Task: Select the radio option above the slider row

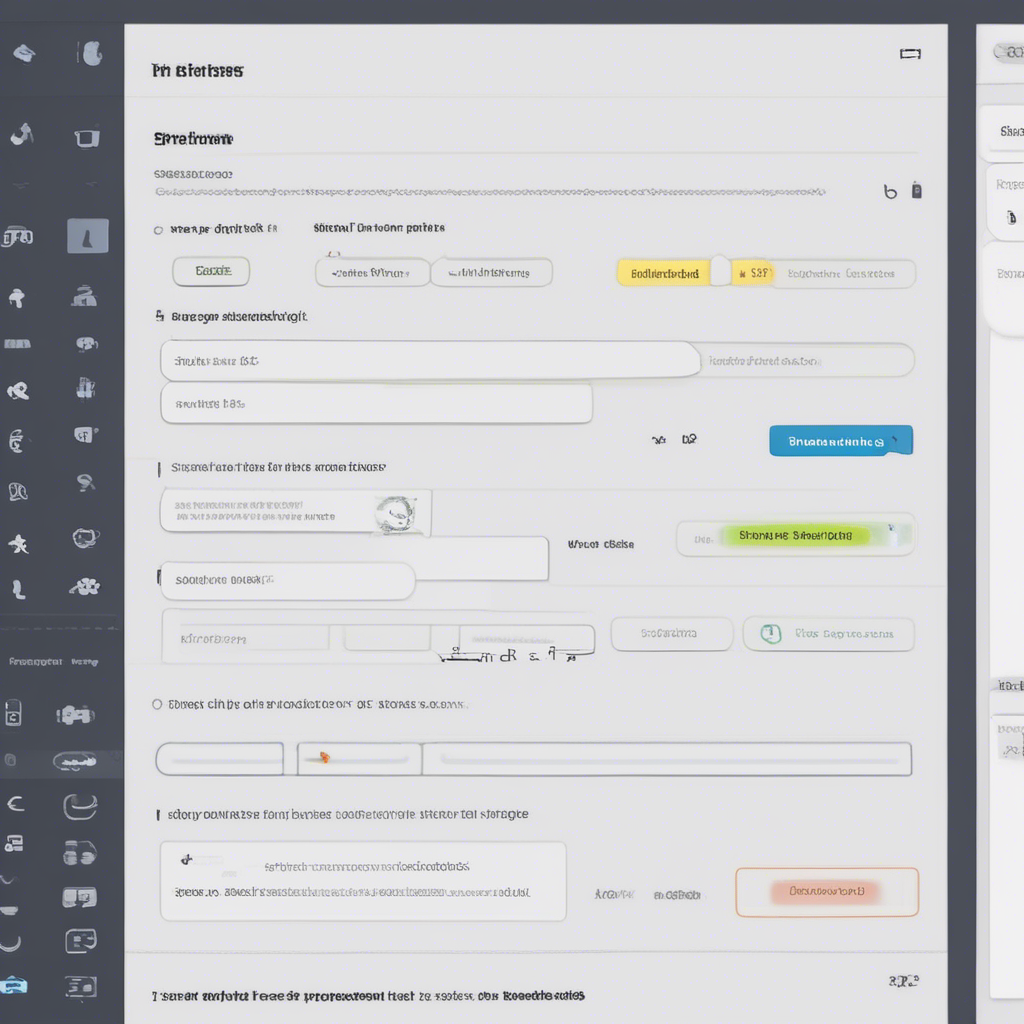Action: coord(157,704)
